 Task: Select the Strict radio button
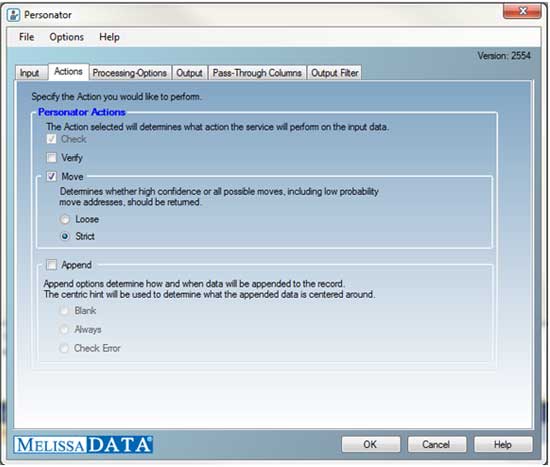tap(65, 236)
